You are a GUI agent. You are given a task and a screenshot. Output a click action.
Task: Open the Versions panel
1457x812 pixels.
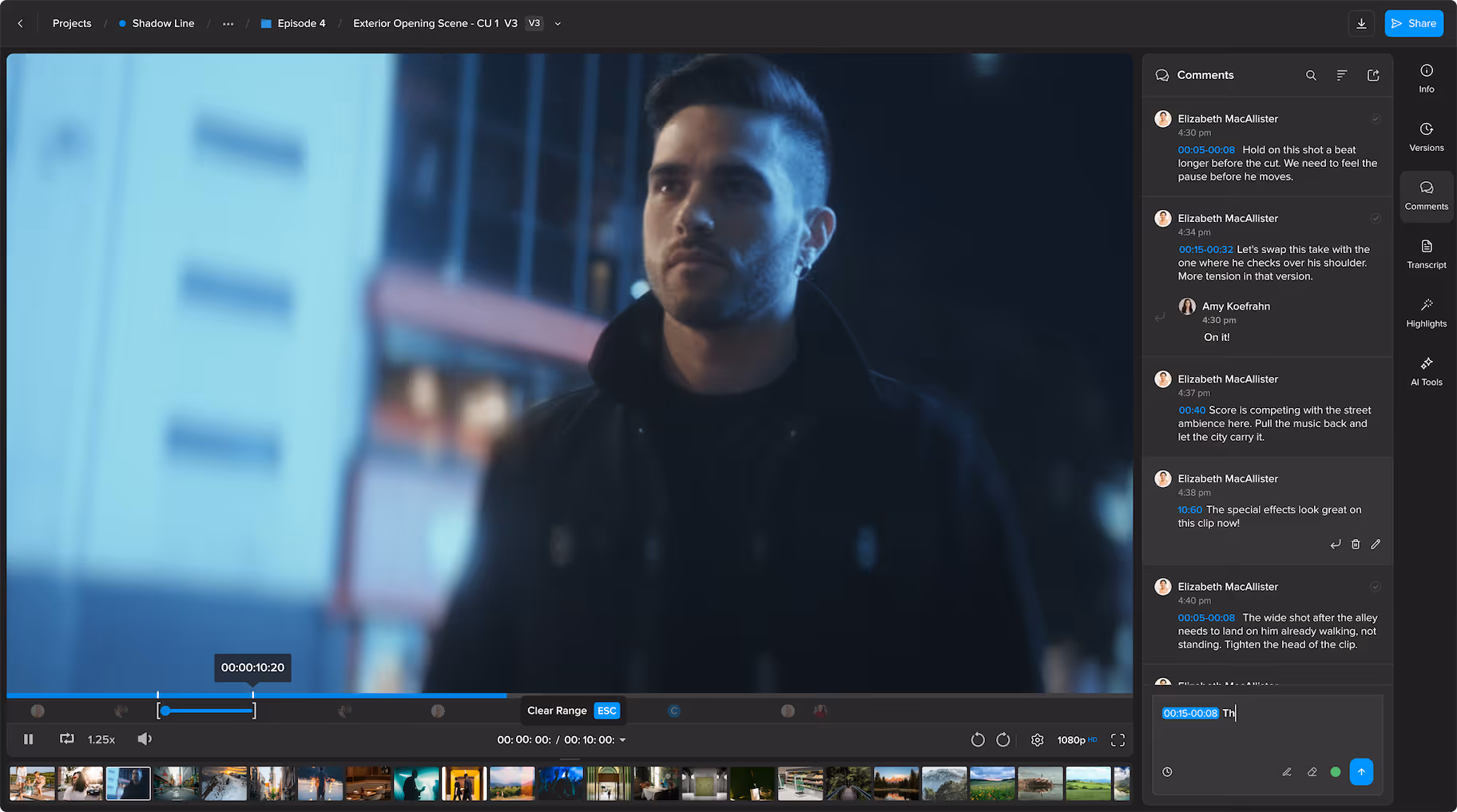[1427, 136]
